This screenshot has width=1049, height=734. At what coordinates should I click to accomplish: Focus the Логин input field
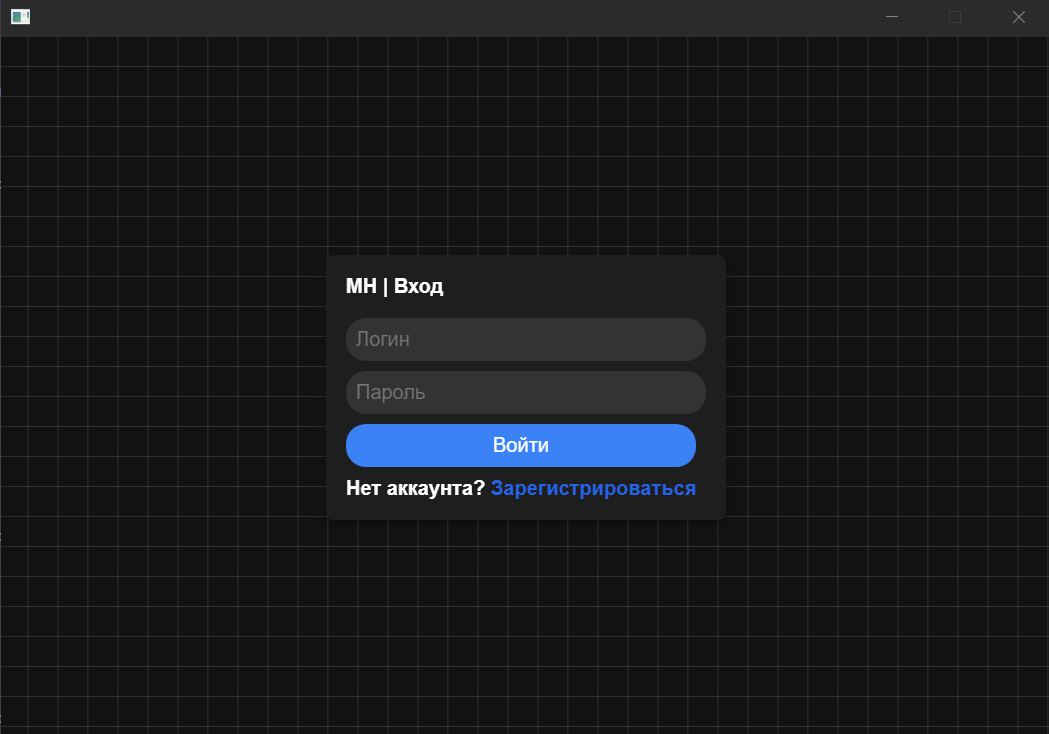point(525,339)
